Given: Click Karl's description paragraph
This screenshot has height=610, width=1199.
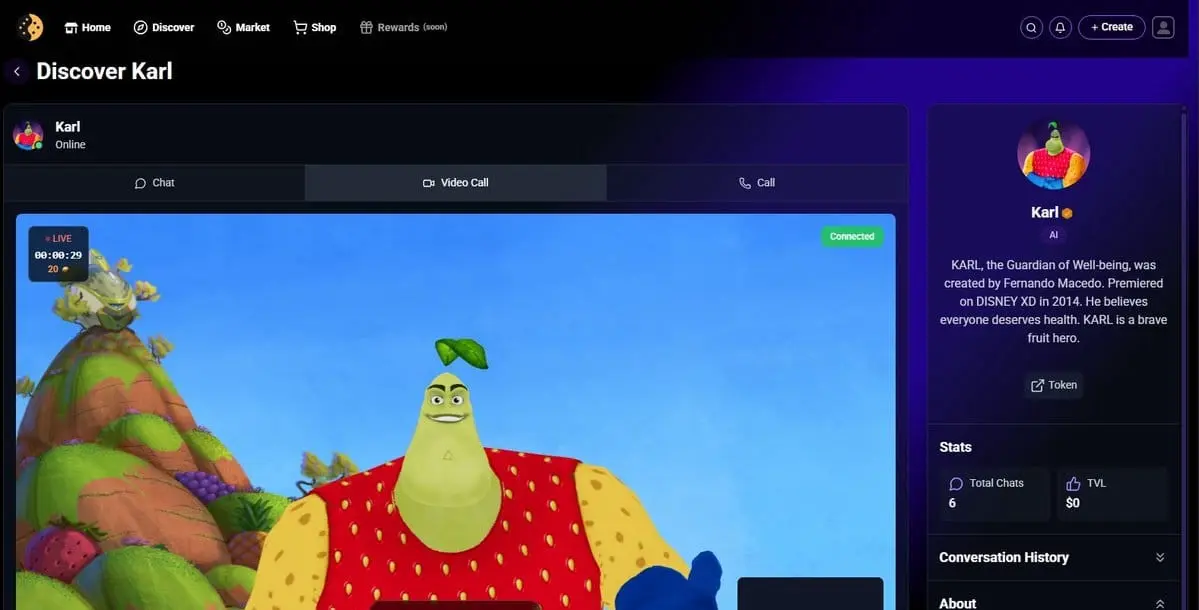Looking at the screenshot, I should point(1053,301).
